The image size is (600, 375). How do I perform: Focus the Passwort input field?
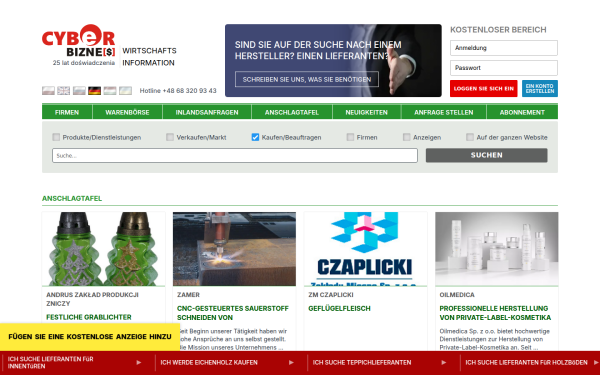[504, 68]
